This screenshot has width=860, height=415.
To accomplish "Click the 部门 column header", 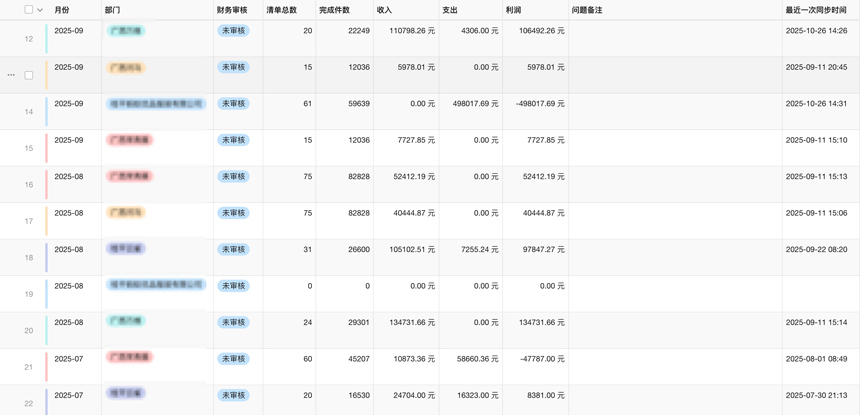I will tap(113, 10).
